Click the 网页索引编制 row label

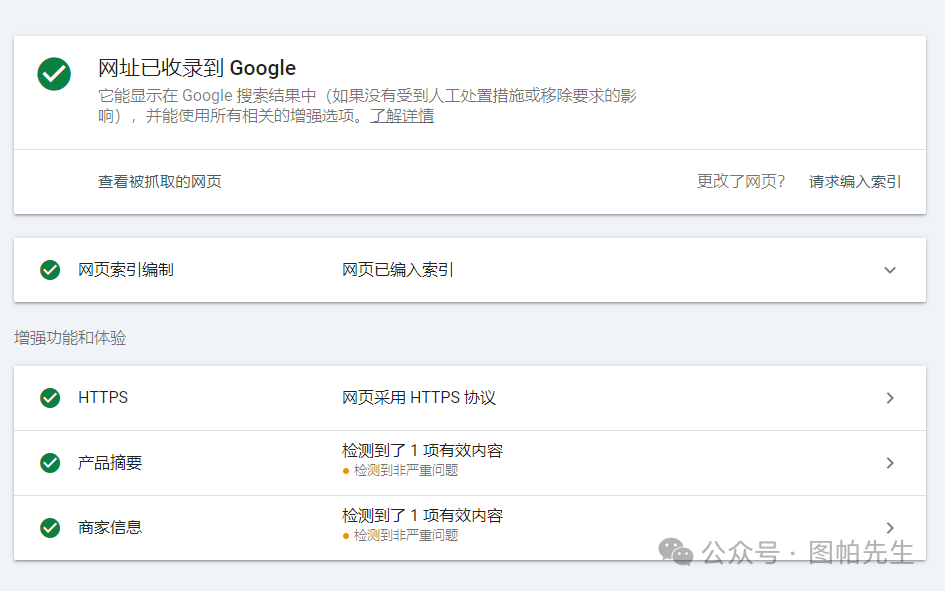point(125,270)
